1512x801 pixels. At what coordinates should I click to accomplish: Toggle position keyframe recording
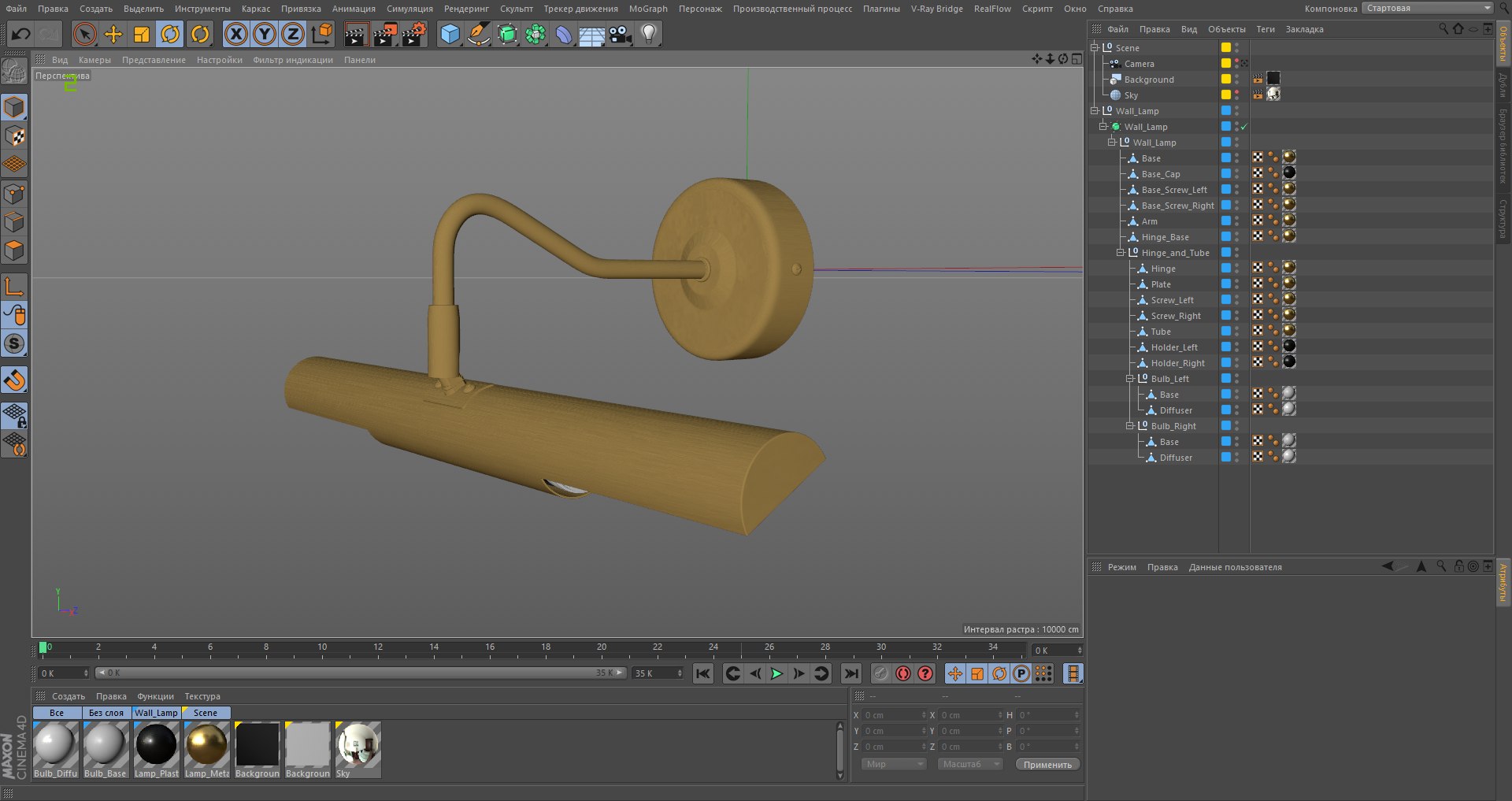click(955, 673)
